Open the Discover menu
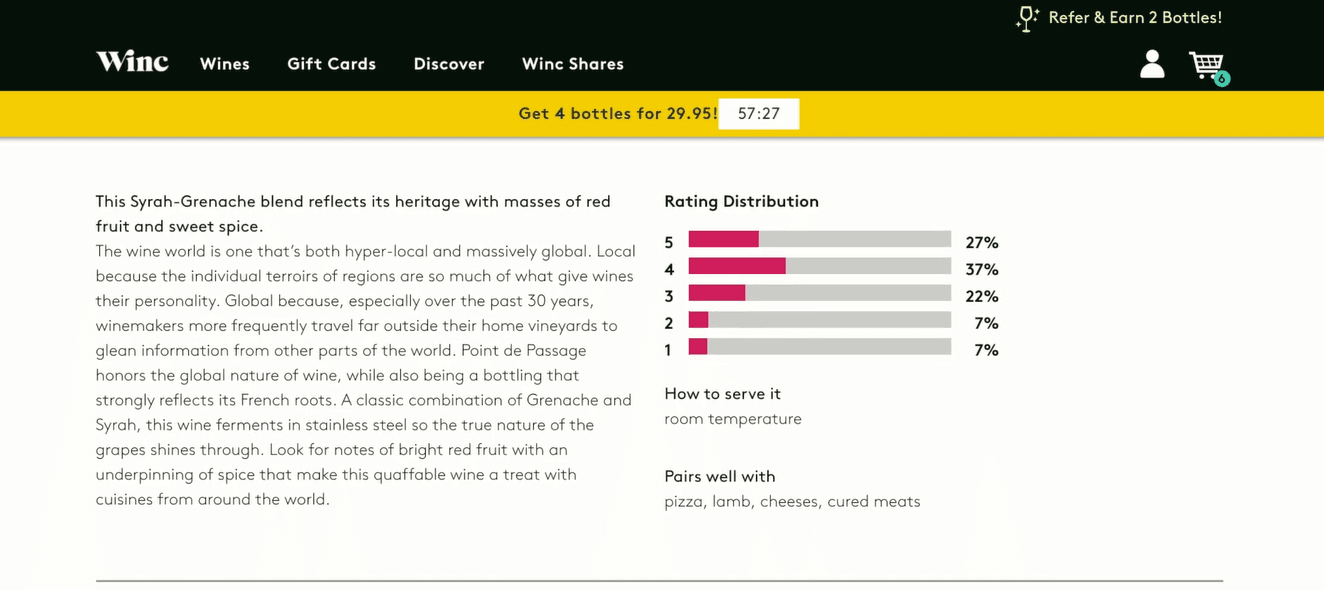 449,64
